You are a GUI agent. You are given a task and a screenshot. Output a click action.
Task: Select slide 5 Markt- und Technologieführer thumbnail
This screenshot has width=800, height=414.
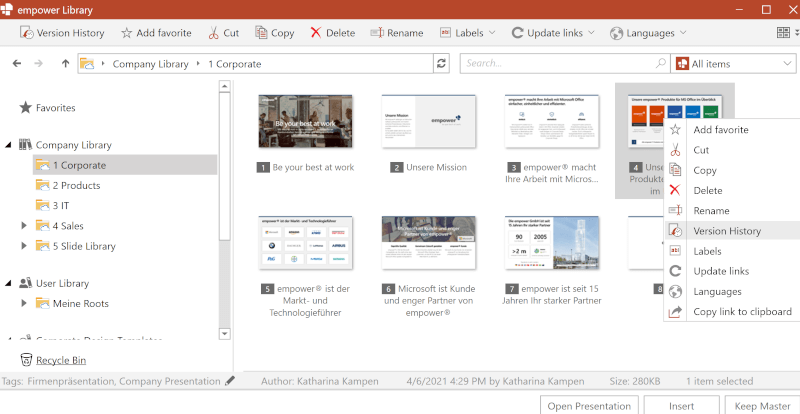305,243
